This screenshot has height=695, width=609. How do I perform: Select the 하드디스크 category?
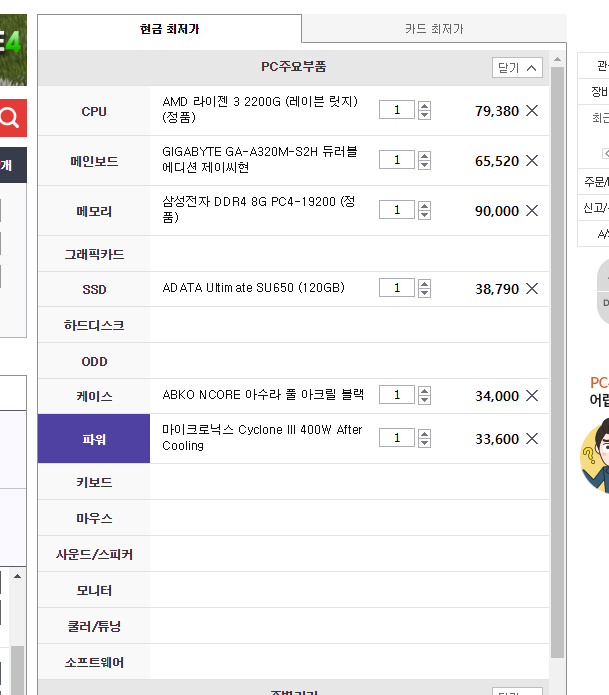pyautogui.click(x=94, y=325)
